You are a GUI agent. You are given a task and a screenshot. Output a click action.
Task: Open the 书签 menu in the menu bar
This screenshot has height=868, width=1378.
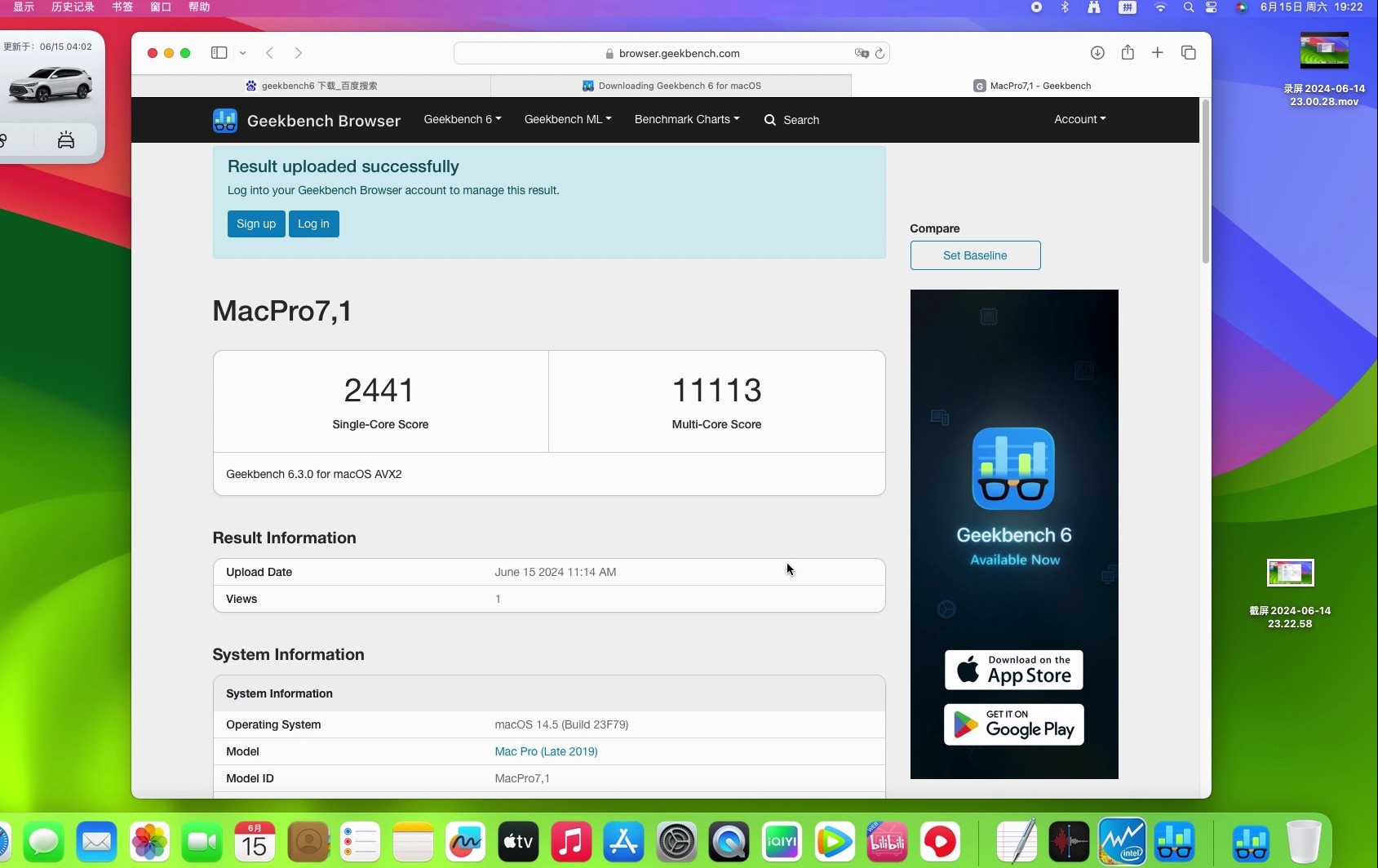(122, 7)
